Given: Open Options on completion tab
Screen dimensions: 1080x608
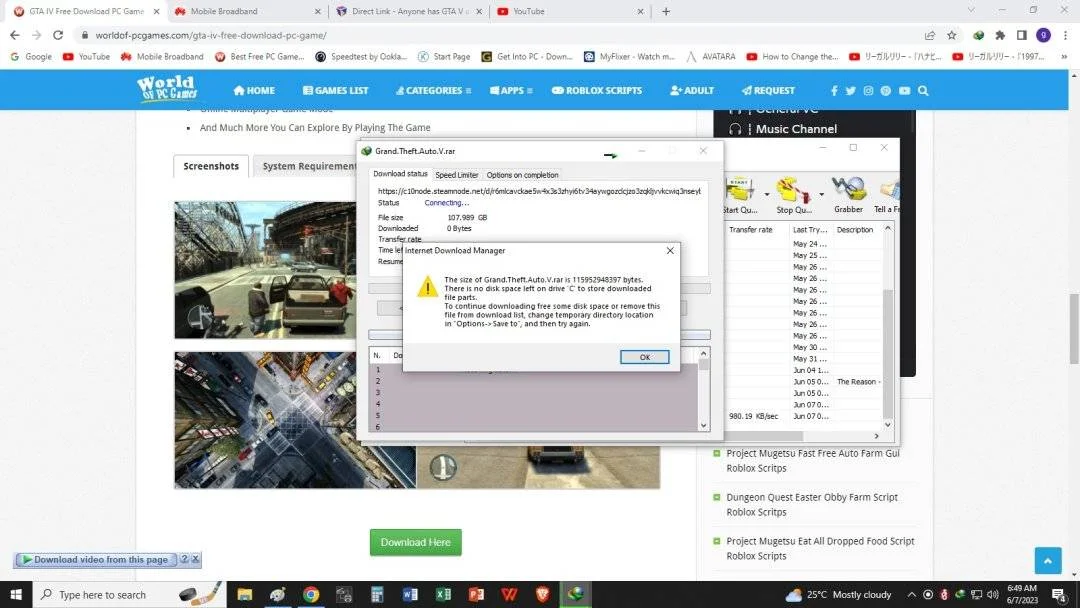Looking at the screenshot, I should [x=522, y=175].
